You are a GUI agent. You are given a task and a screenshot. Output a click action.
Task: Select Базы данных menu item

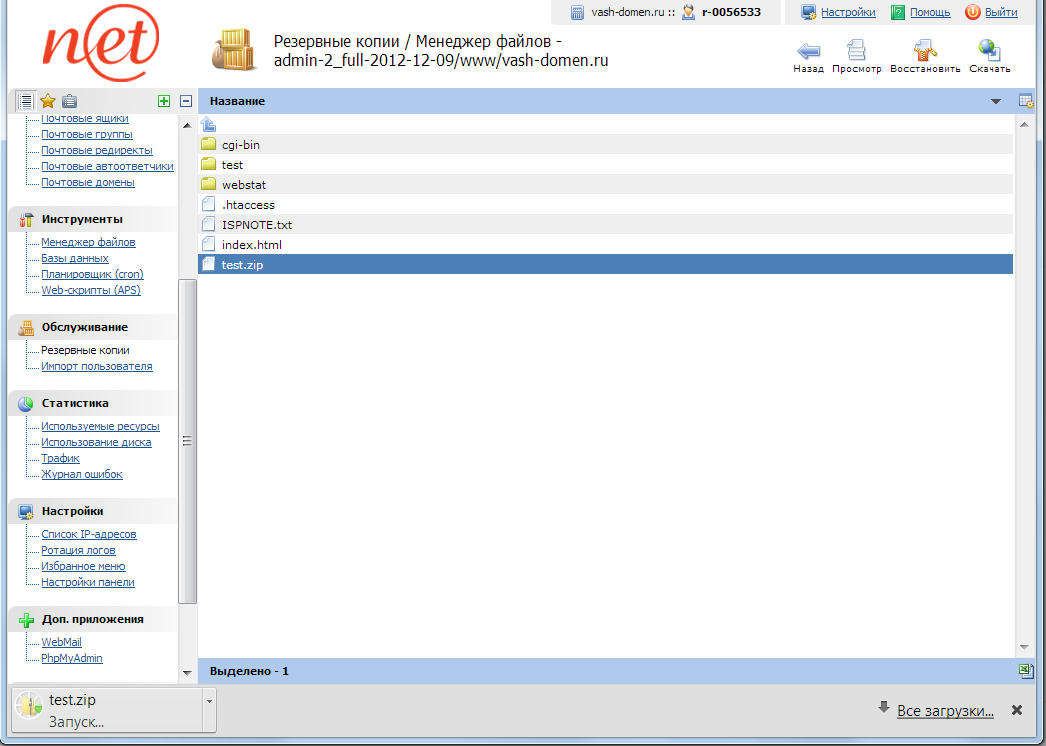coord(75,258)
